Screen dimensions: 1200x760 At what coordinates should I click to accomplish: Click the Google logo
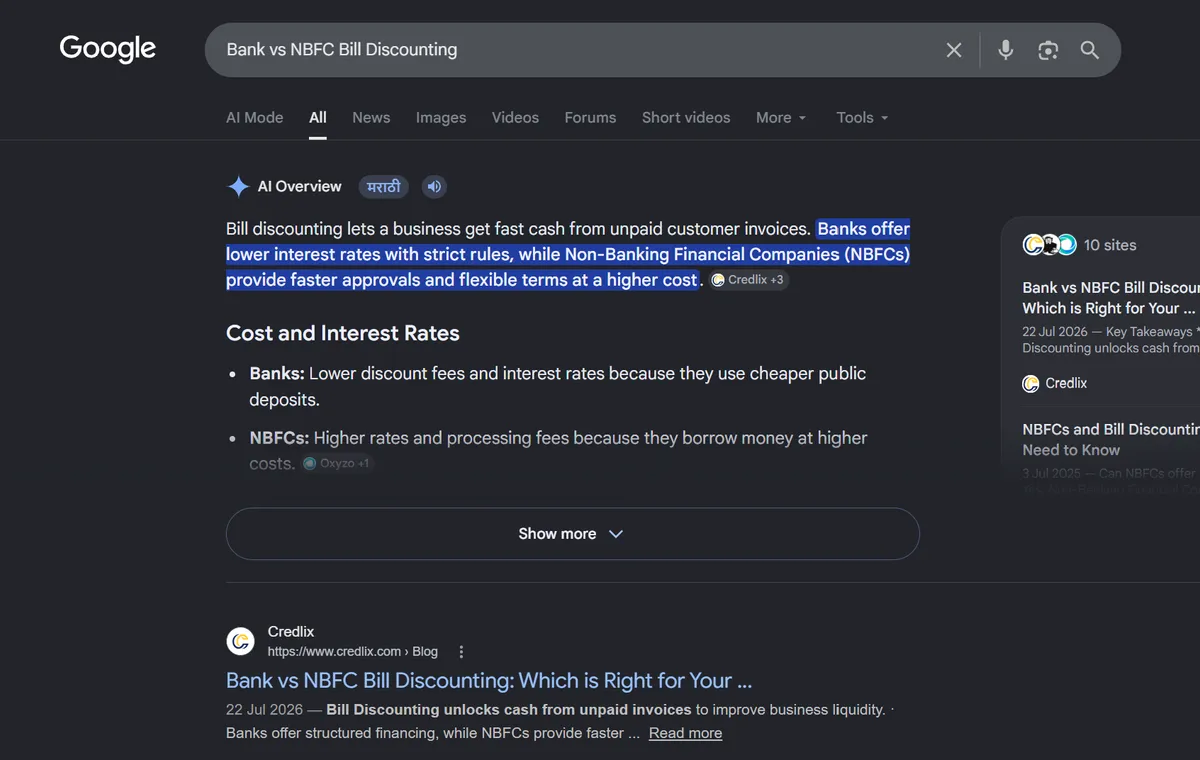(x=108, y=49)
